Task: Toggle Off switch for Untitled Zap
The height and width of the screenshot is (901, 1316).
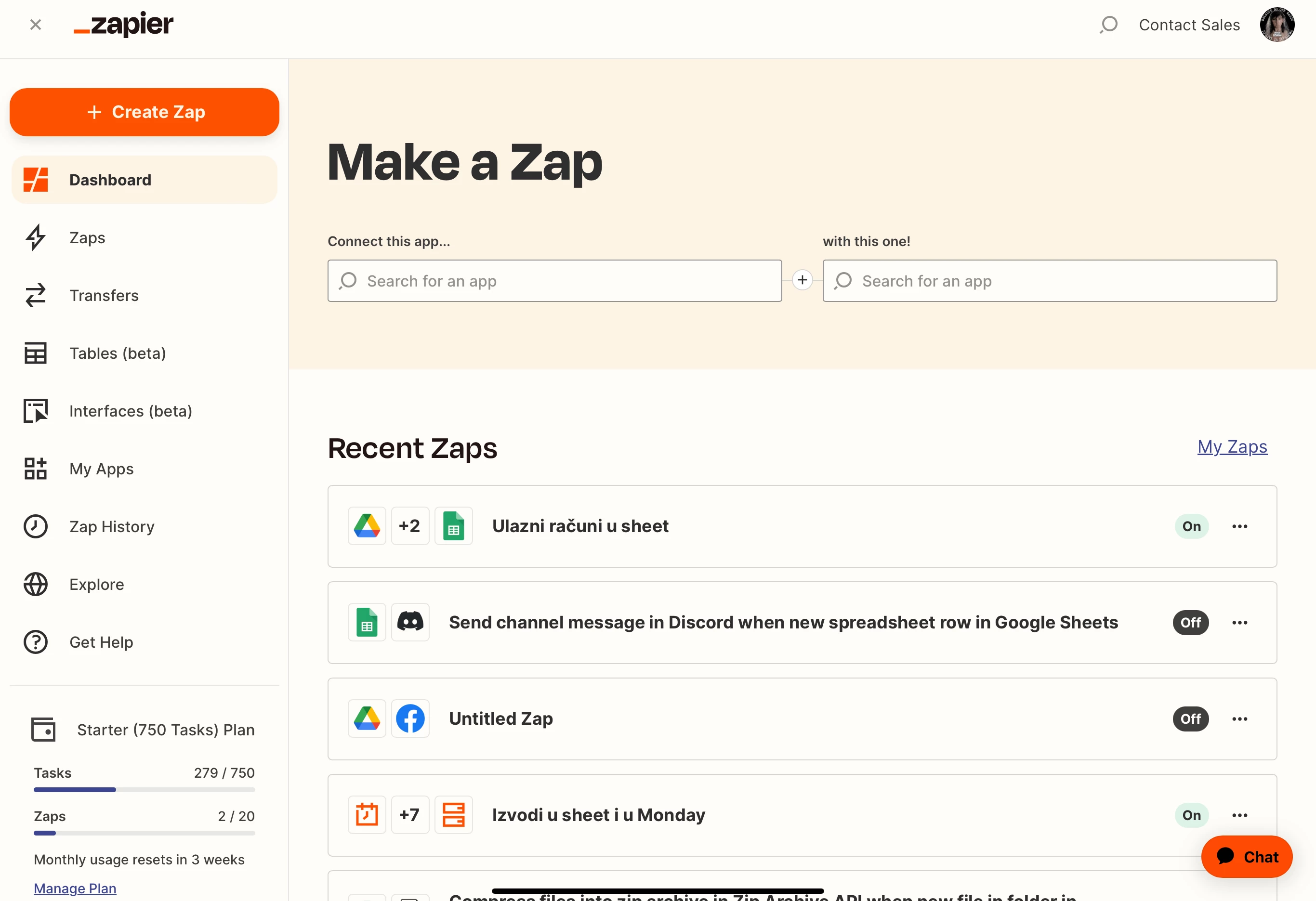Action: point(1190,719)
